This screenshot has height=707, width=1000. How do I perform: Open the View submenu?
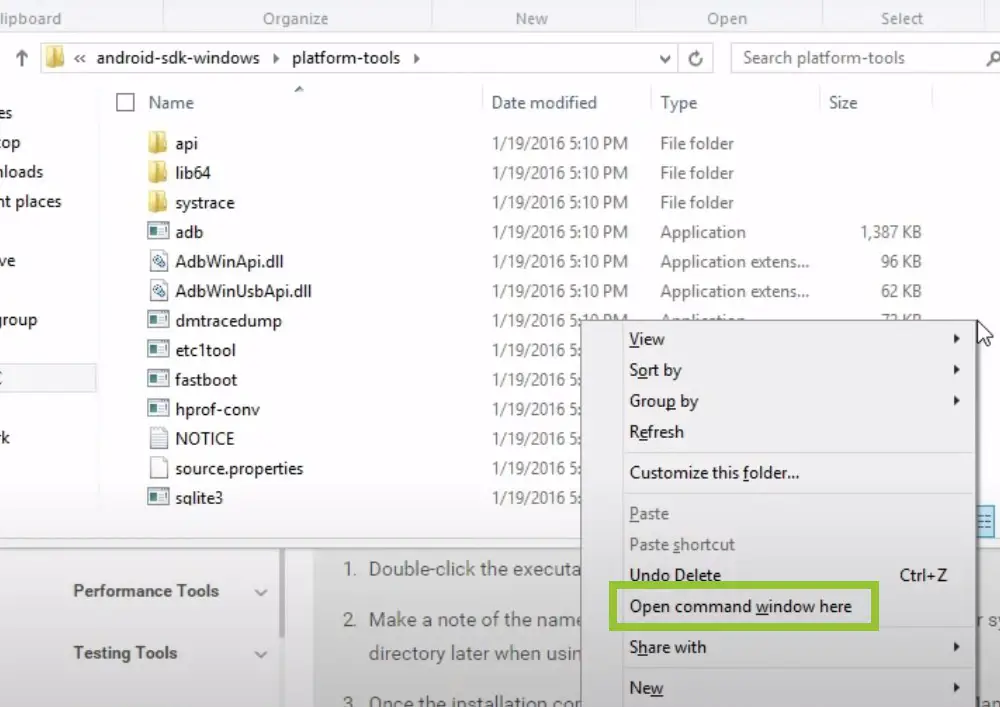click(793, 339)
